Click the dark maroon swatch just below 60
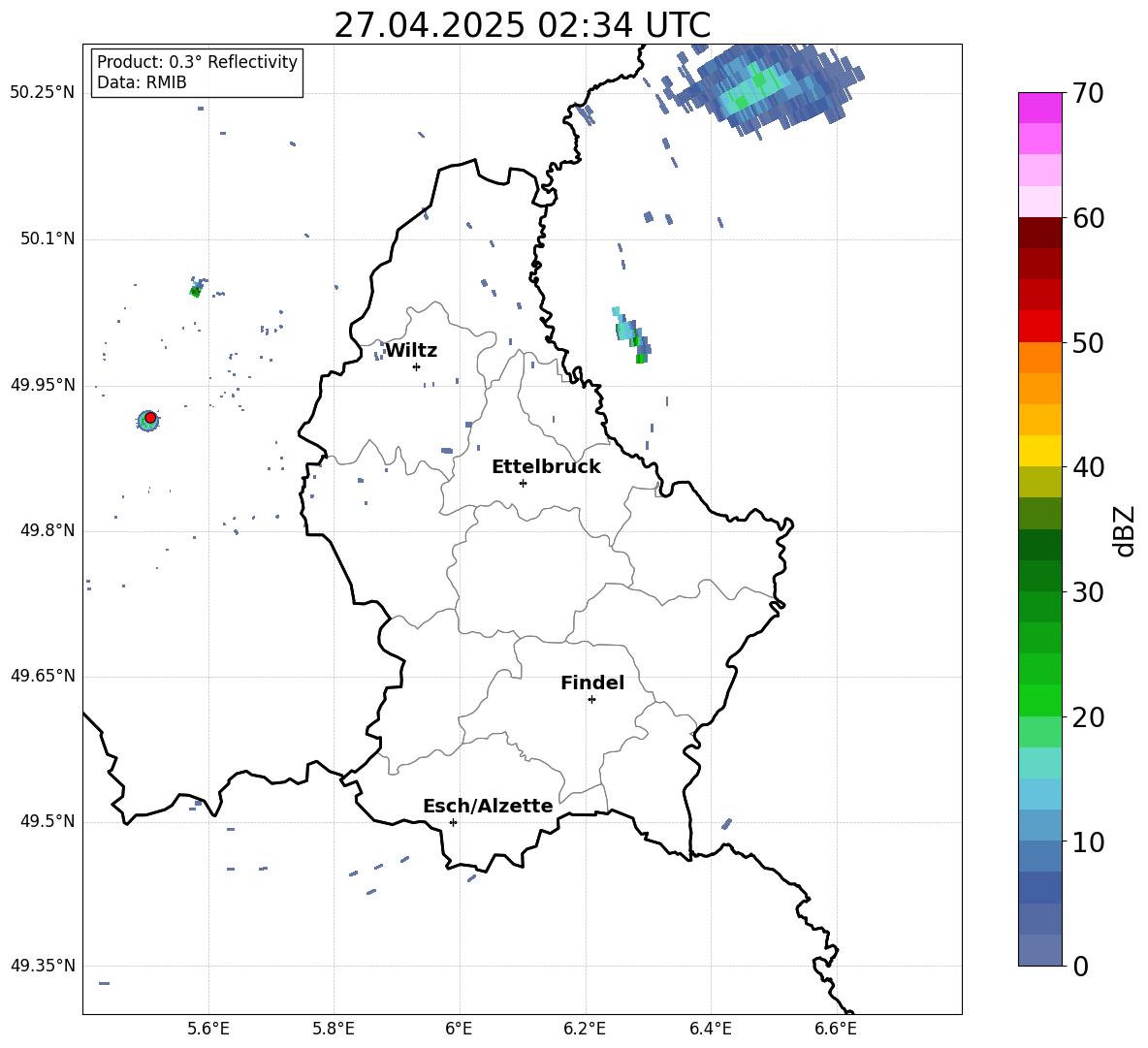 pyautogui.click(x=1040, y=233)
